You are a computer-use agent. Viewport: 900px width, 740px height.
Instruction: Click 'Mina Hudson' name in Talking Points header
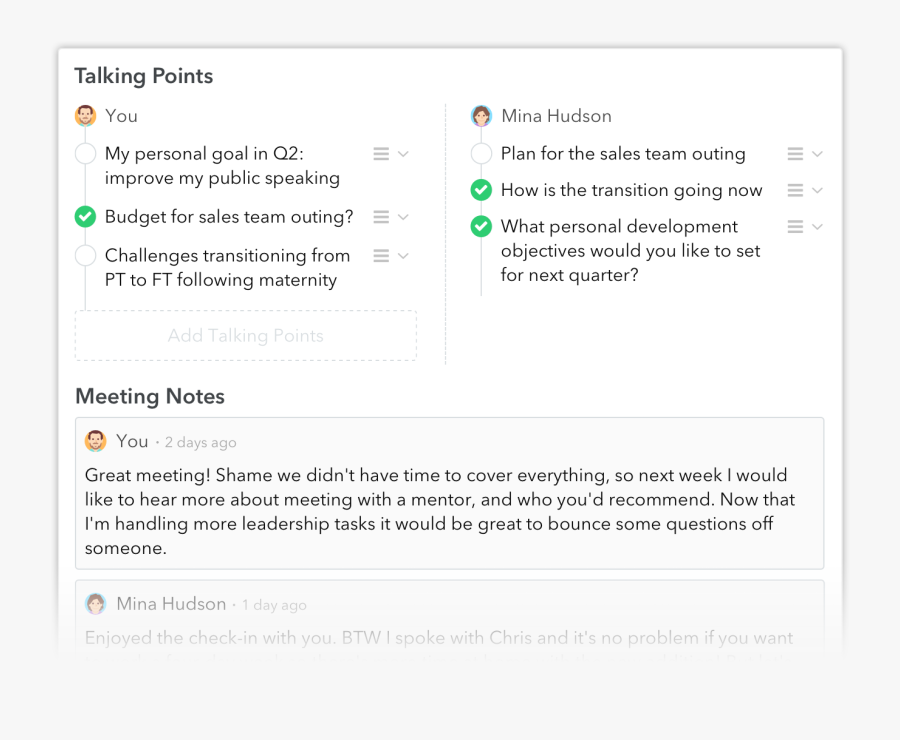[x=556, y=116]
